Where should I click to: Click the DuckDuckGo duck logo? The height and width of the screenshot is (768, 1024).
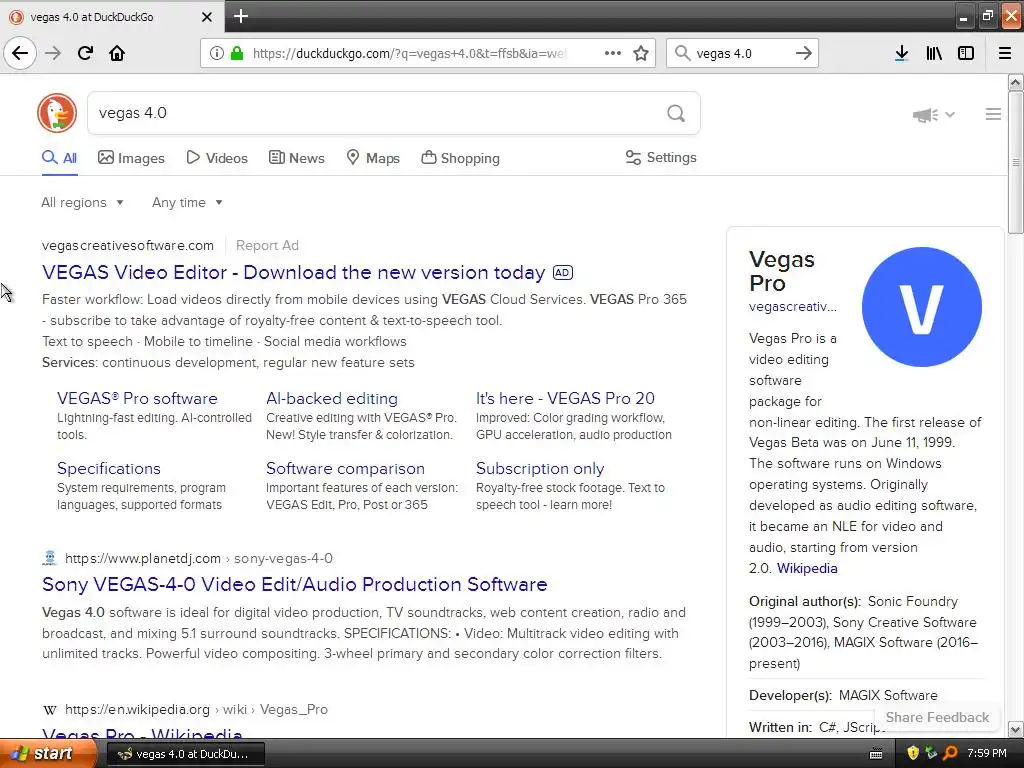57,112
